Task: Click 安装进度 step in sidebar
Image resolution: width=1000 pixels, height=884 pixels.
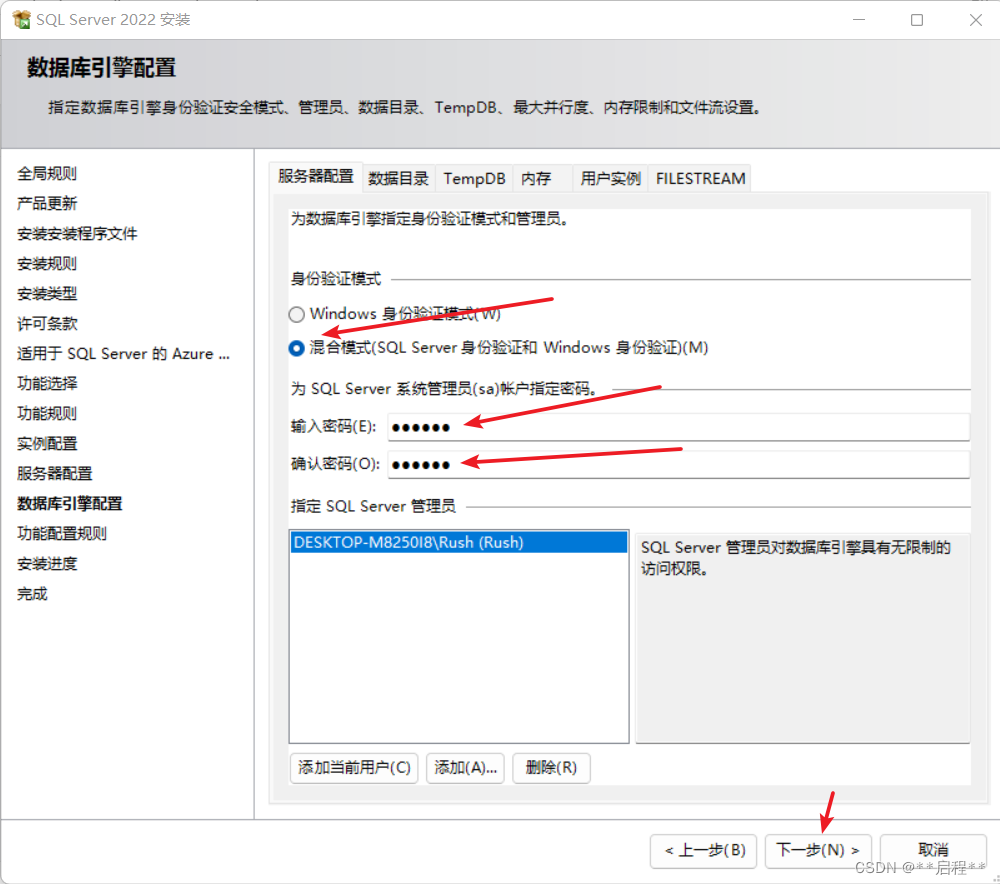Action: (x=47, y=564)
